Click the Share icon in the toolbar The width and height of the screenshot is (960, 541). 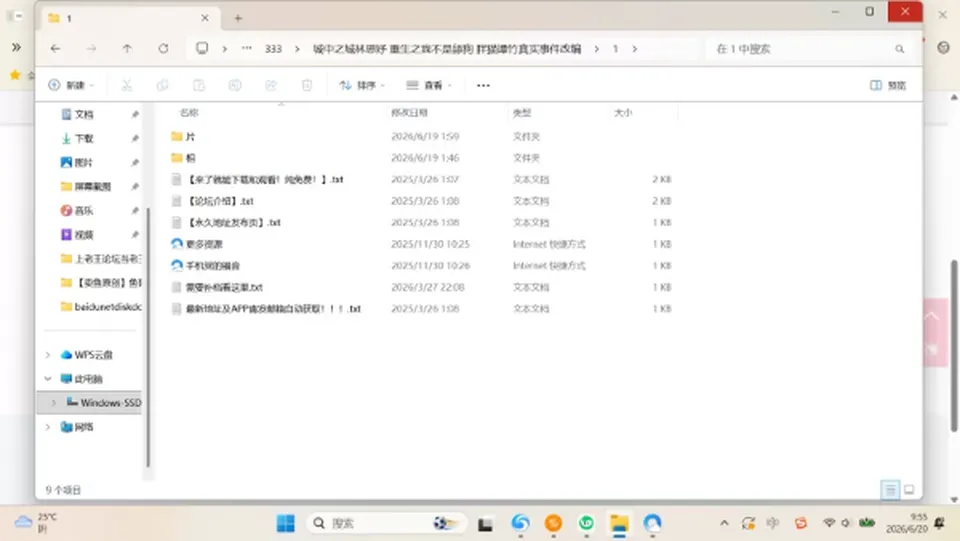(x=271, y=85)
